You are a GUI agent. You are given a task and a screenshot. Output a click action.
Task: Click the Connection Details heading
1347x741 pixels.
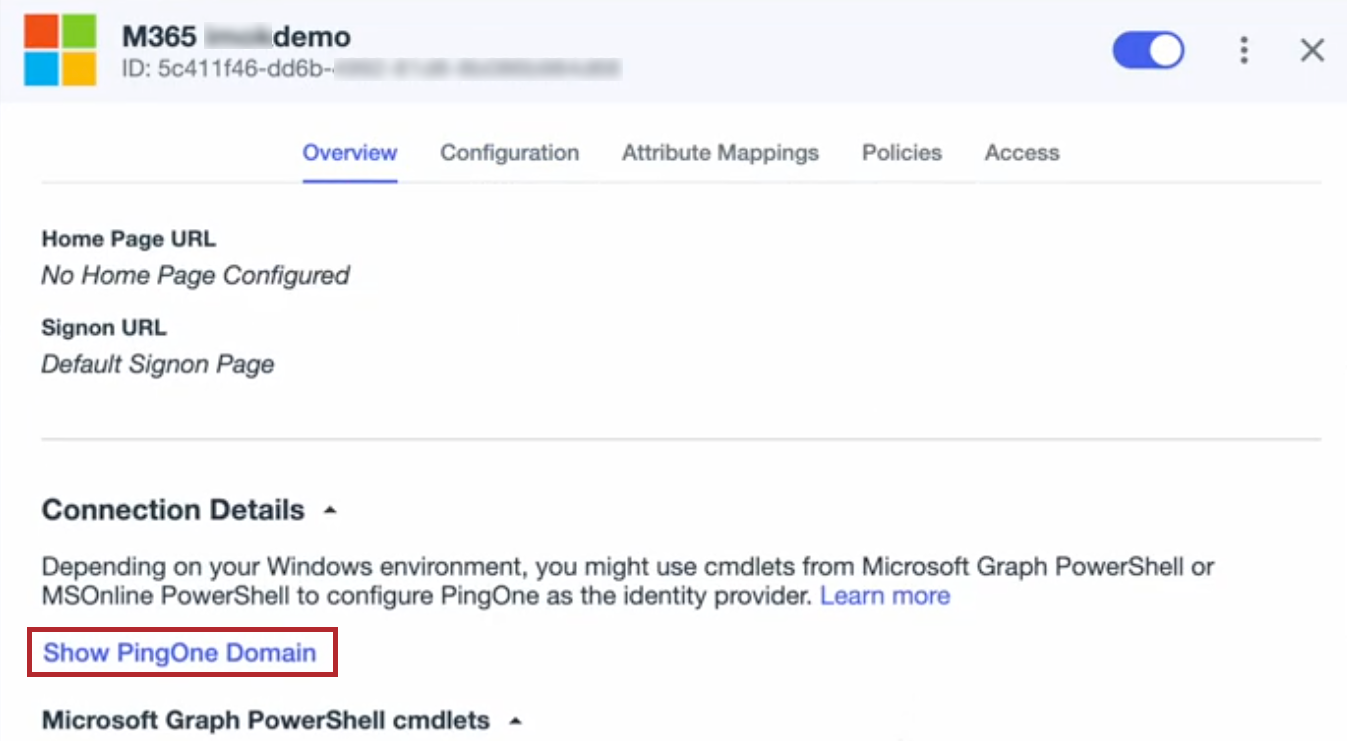[x=171, y=510]
